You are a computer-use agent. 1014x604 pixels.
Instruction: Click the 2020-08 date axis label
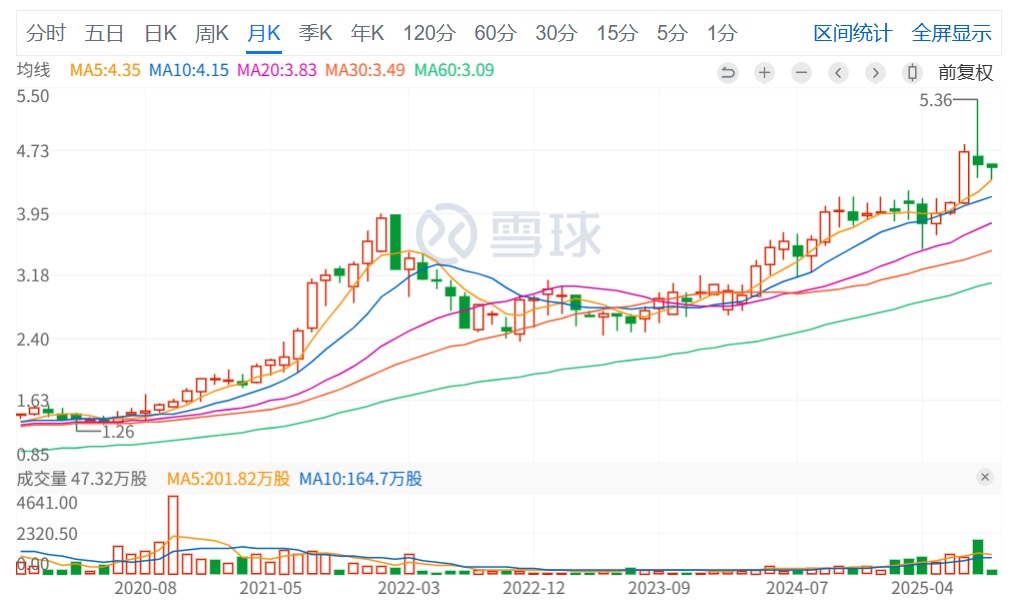pyautogui.click(x=146, y=588)
